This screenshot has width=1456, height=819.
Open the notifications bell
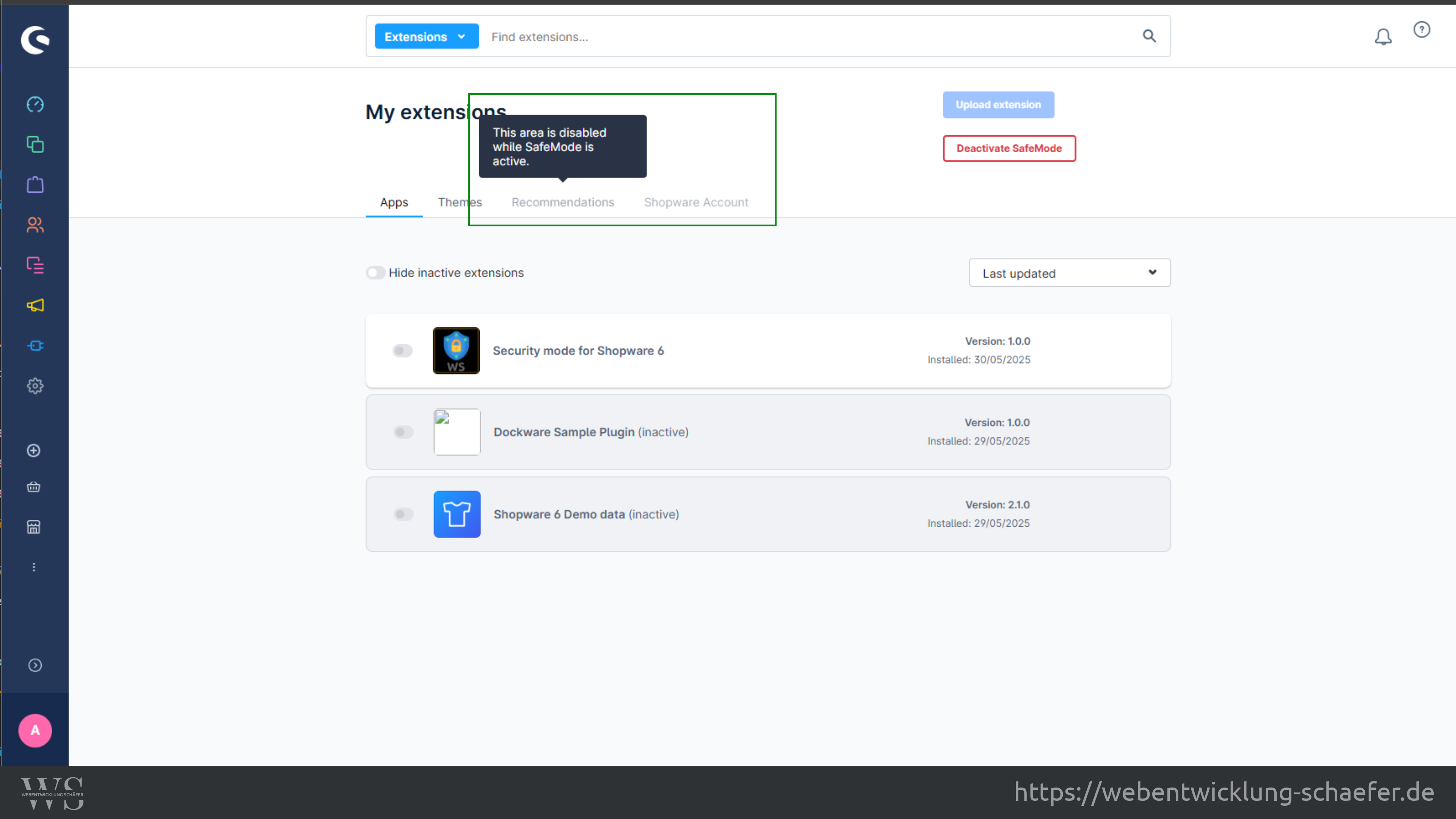click(x=1383, y=37)
